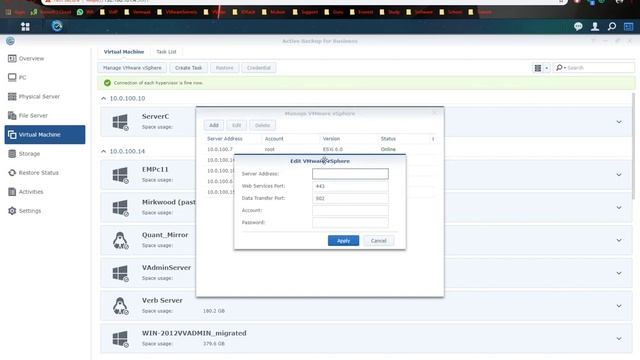
Task: Close the Manage VMware vSphere dialog
Action: [435, 113]
